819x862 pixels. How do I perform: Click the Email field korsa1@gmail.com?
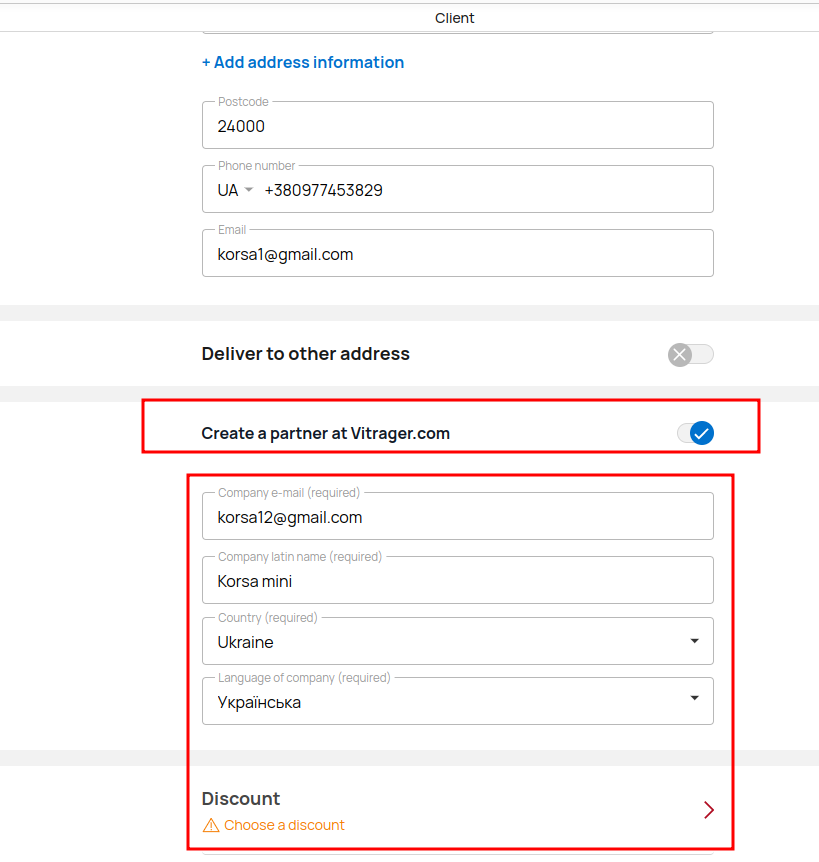[x=458, y=253]
